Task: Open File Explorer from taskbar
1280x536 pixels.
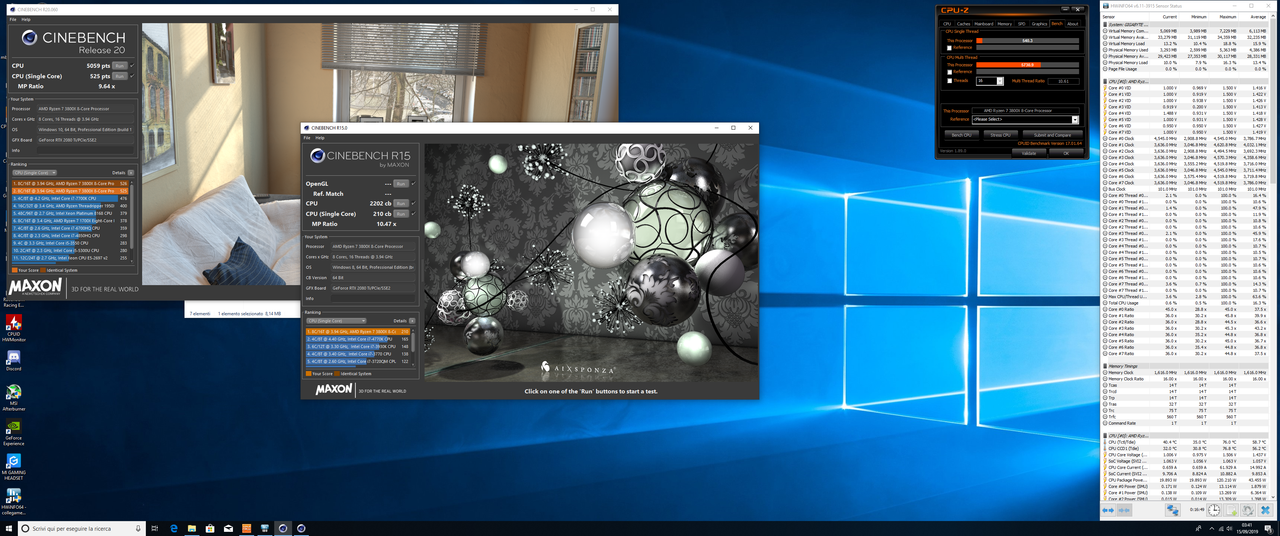Action: 192,528
